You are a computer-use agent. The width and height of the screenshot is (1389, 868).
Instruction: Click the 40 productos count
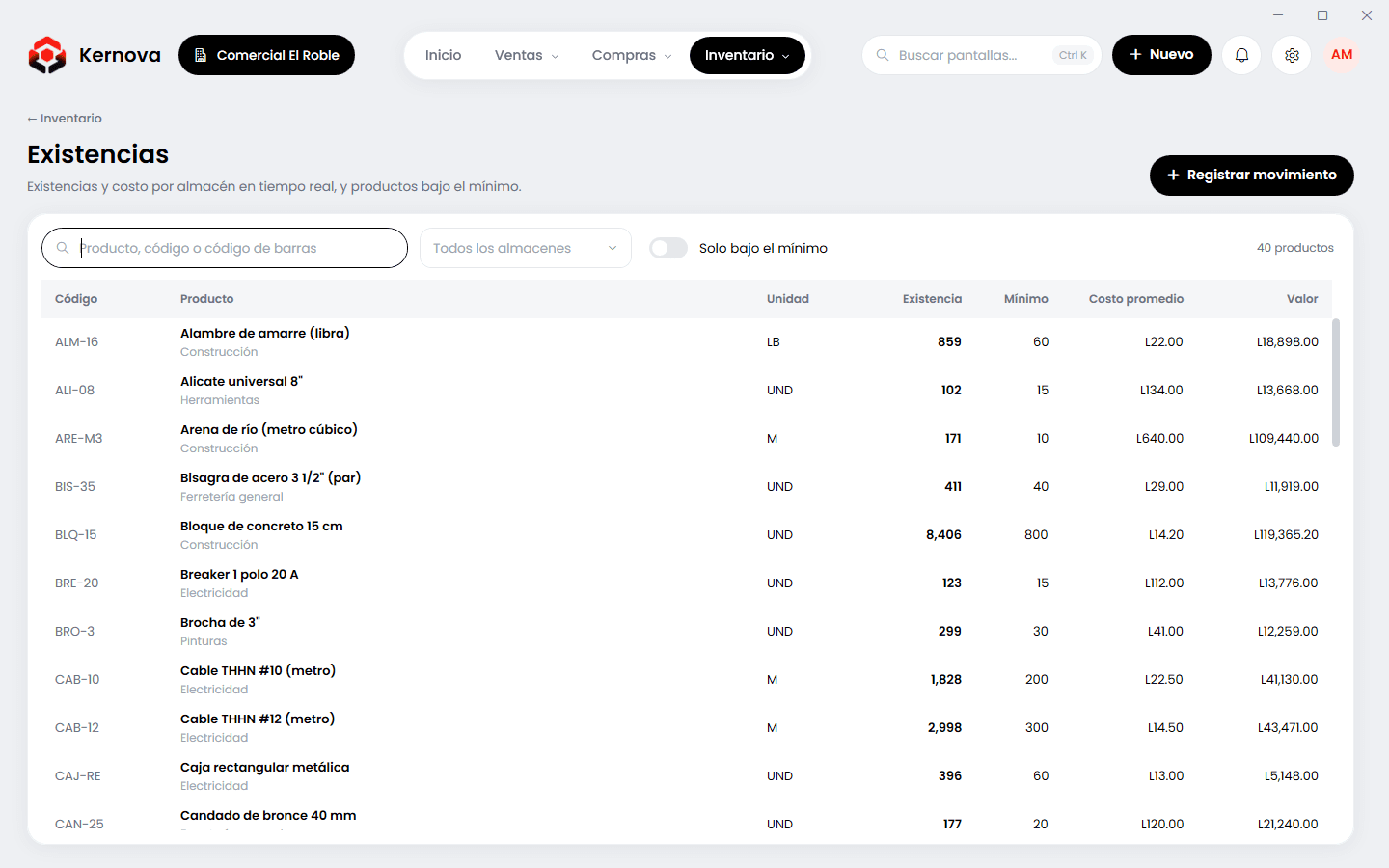coord(1295,248)
